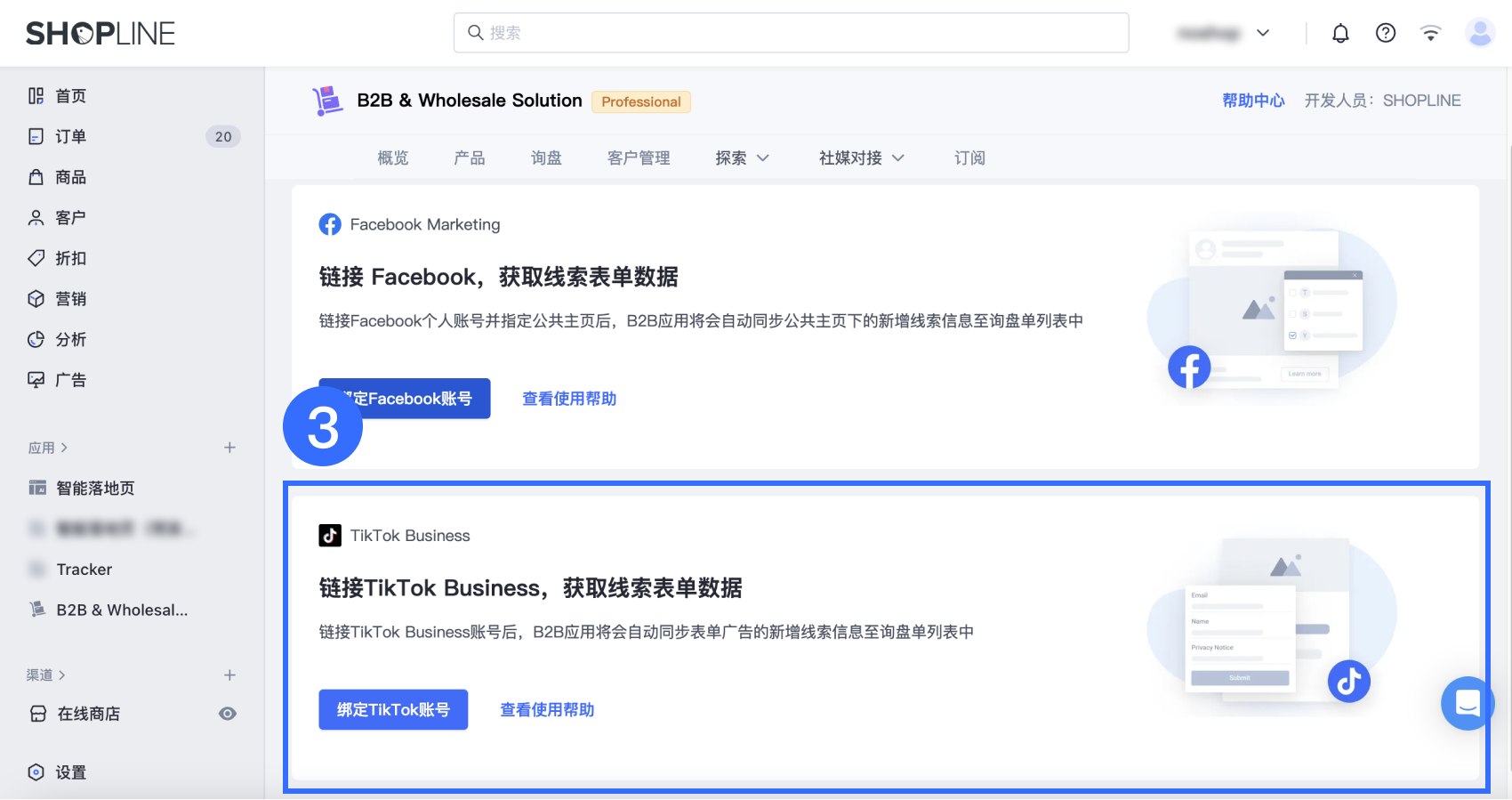Add an app via the 应用 plus icon
Viewport: 1512px width, 800px height.
click(x=229, y=448)
